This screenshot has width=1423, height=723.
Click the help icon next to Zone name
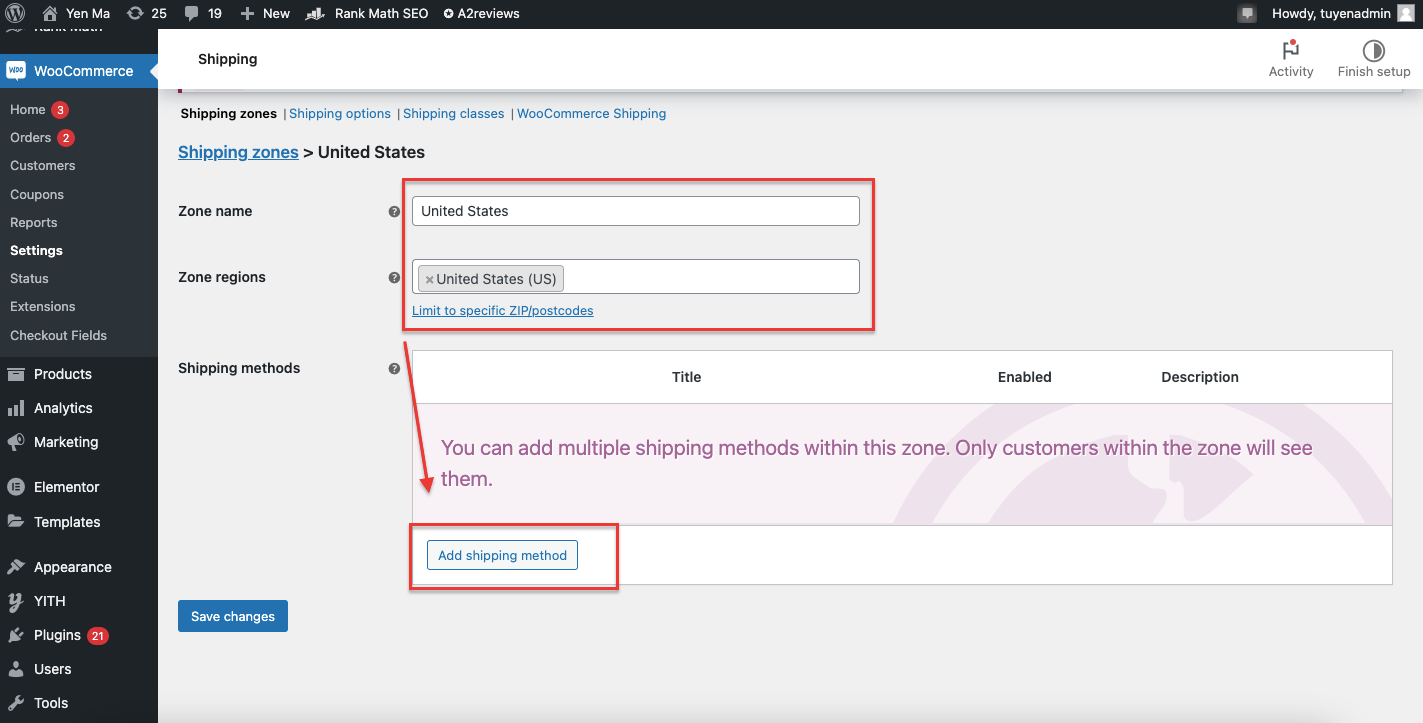click(394, 211)
